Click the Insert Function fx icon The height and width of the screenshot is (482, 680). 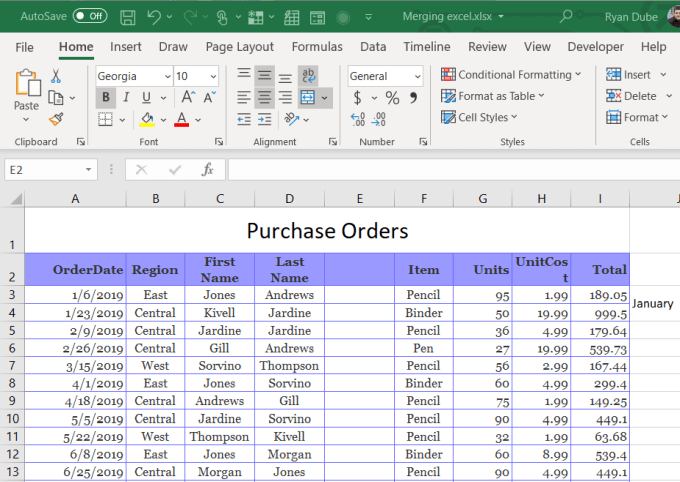pos(208,170)
